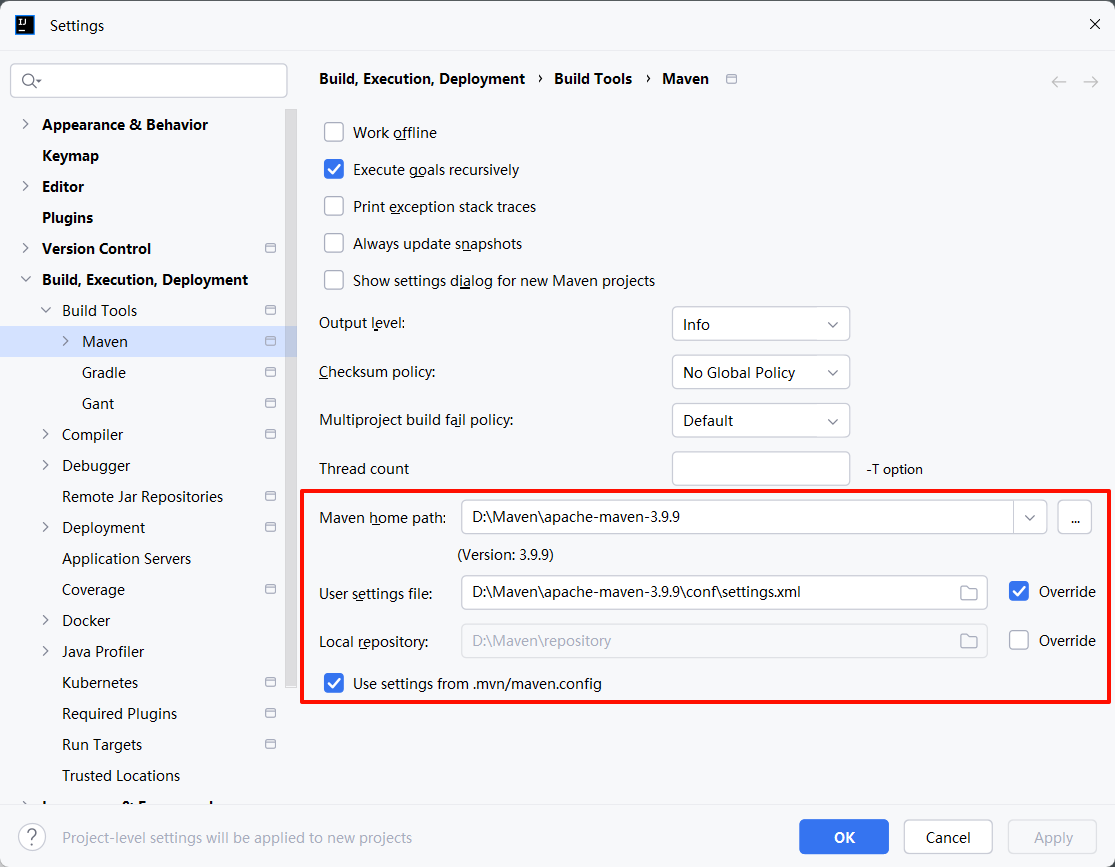Click the project-level icon on Coverage row
The image size is (1115, 867).
(270, 589)
